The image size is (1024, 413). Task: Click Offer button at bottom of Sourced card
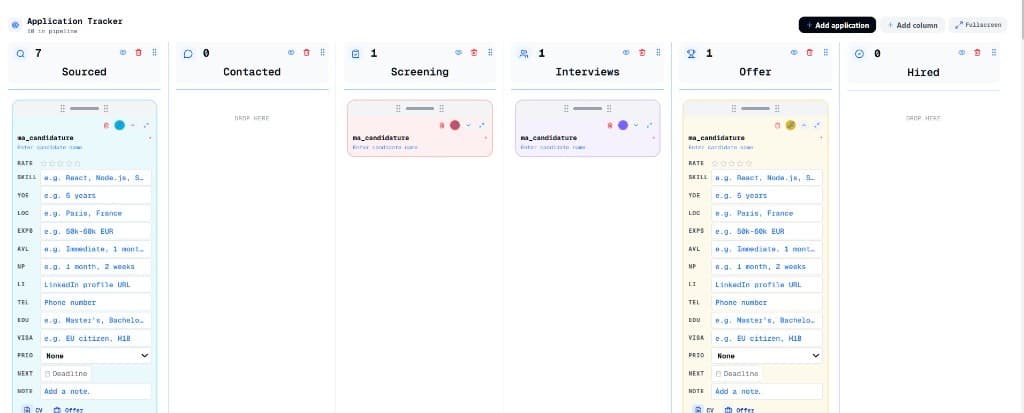click(69, 410)
